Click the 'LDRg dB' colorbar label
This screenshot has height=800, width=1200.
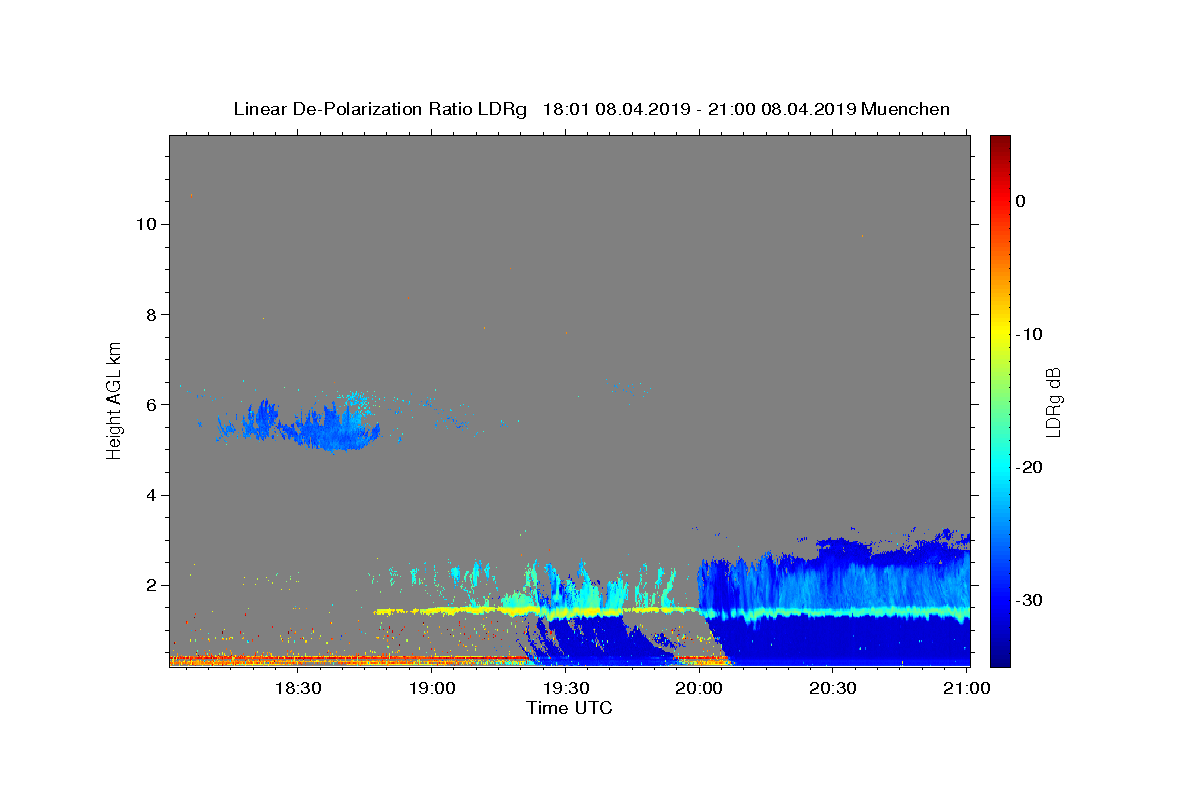click(1053, 402)
